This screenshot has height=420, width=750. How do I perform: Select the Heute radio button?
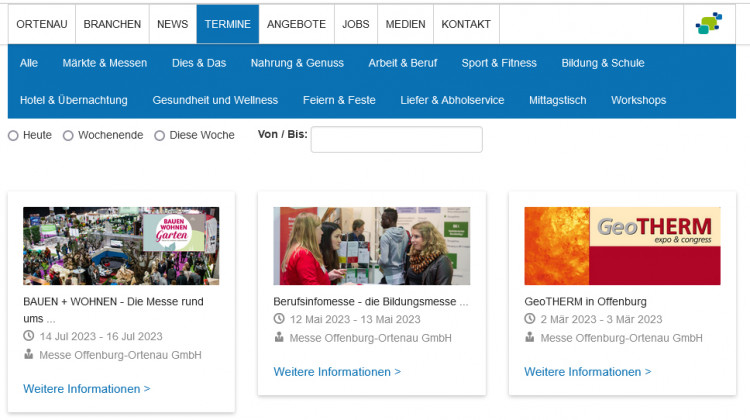(x=14, y=136)
